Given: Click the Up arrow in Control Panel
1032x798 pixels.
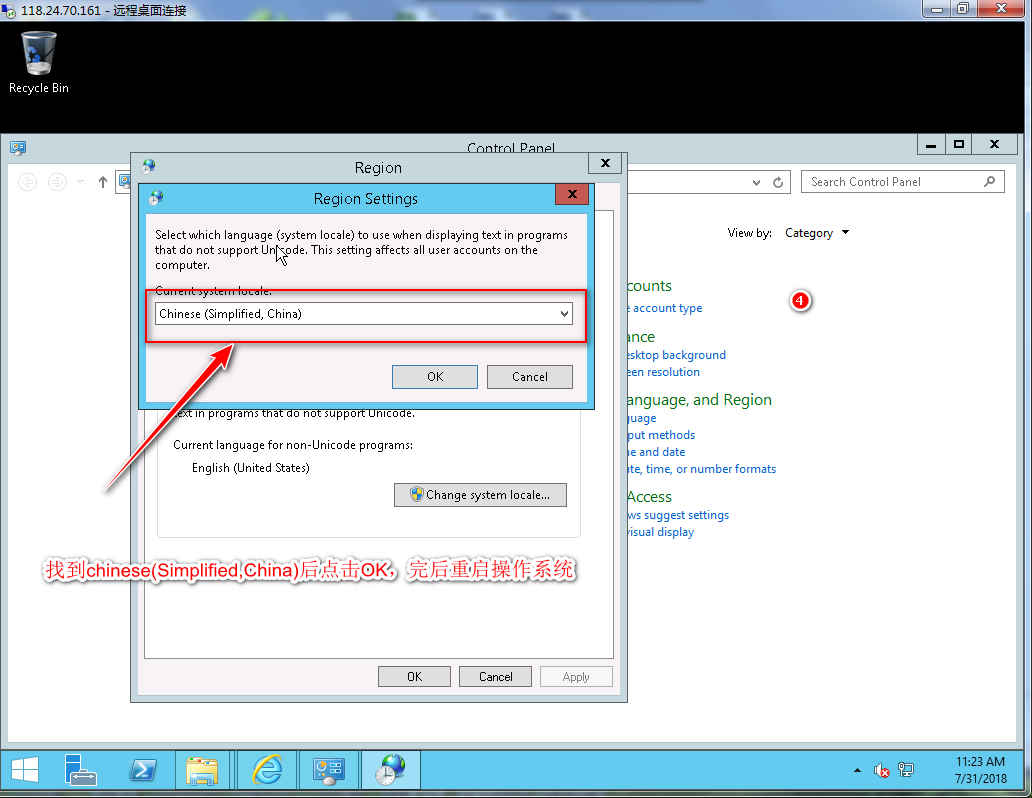Looking at the screenshot, I should click(x=102, y=182).
